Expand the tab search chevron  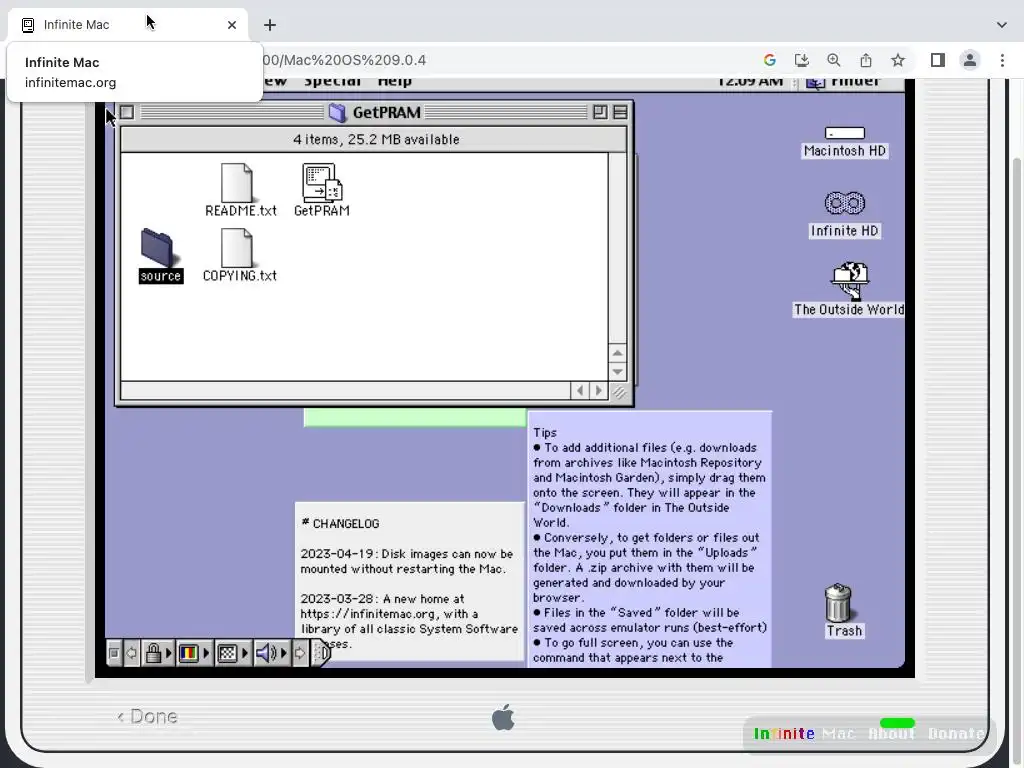click(x=1002, y=25)
